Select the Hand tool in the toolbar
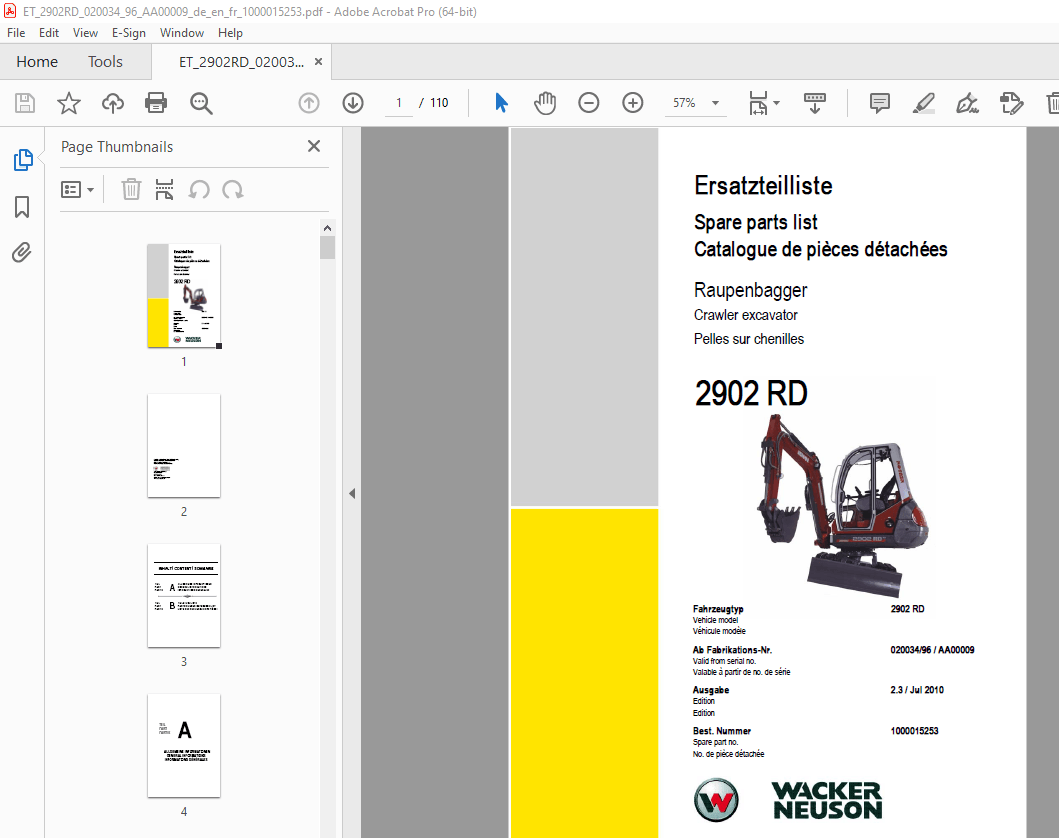This screenshot has width=1059, height=838. coord(545,103)
